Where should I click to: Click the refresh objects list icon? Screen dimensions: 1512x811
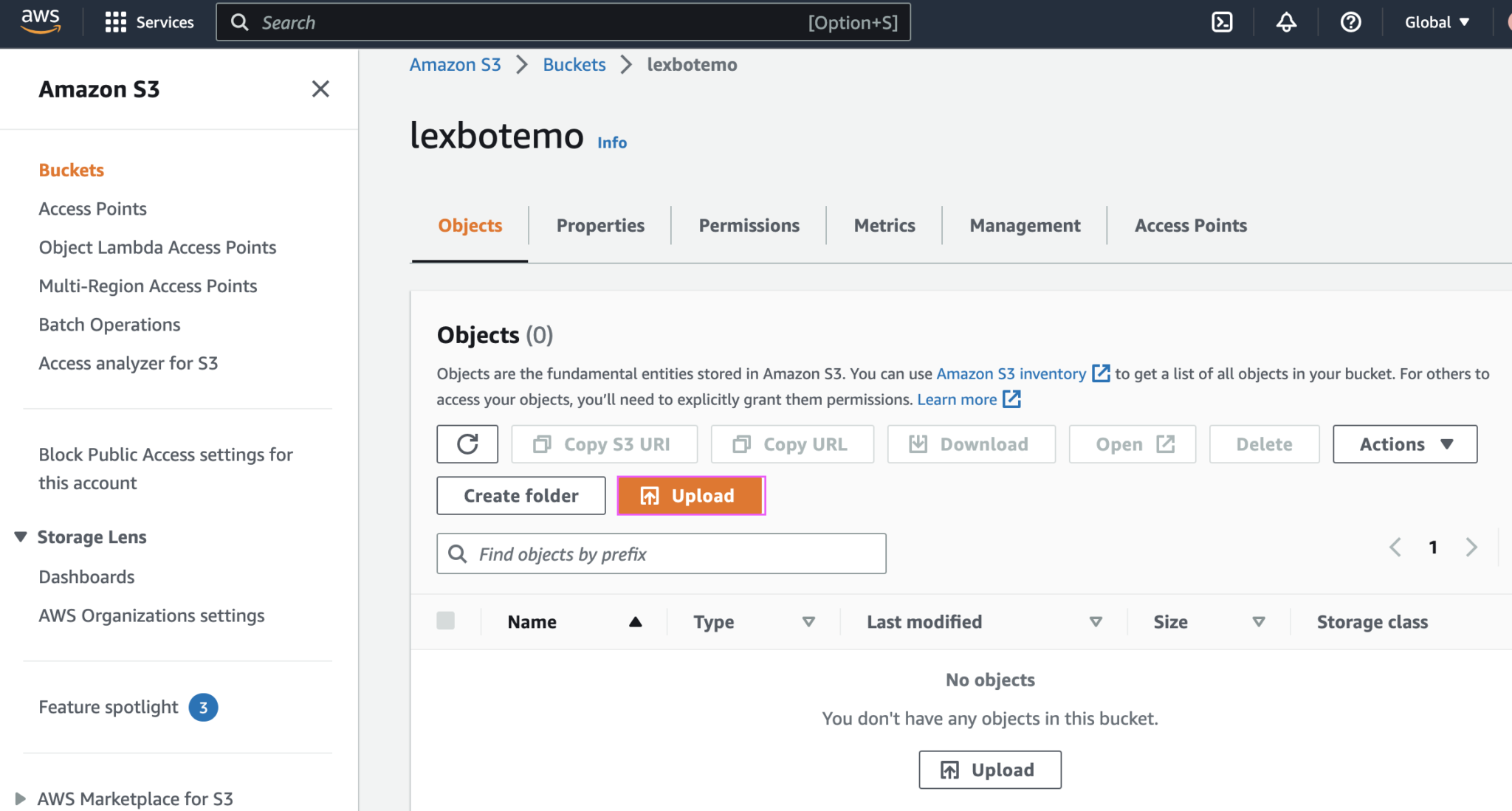click(467, 444)
